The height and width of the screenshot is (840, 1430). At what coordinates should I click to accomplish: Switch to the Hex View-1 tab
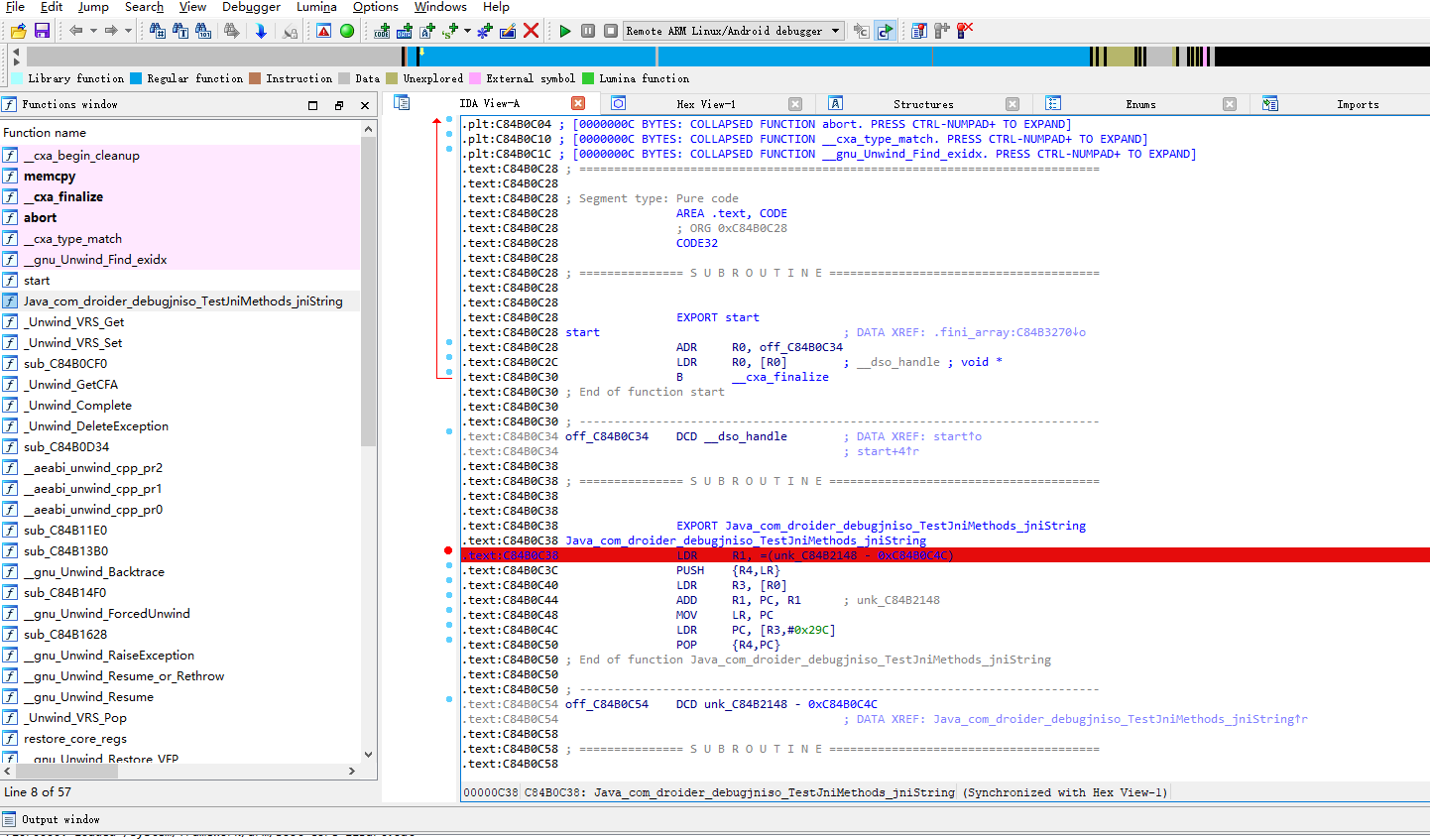(705, 104)
